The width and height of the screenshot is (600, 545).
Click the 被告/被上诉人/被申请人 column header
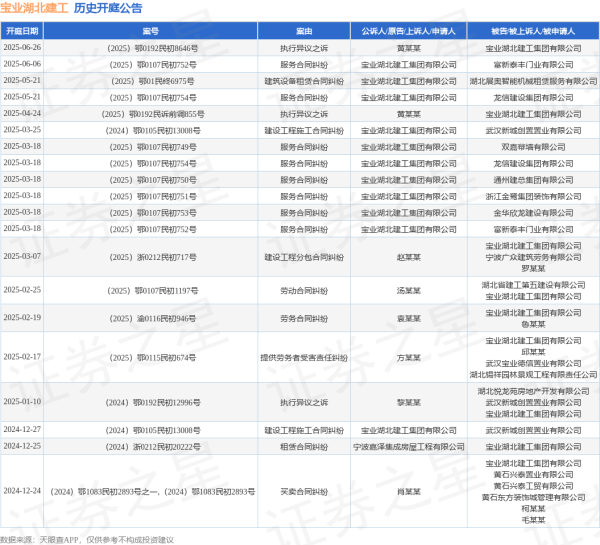(533, 31)
